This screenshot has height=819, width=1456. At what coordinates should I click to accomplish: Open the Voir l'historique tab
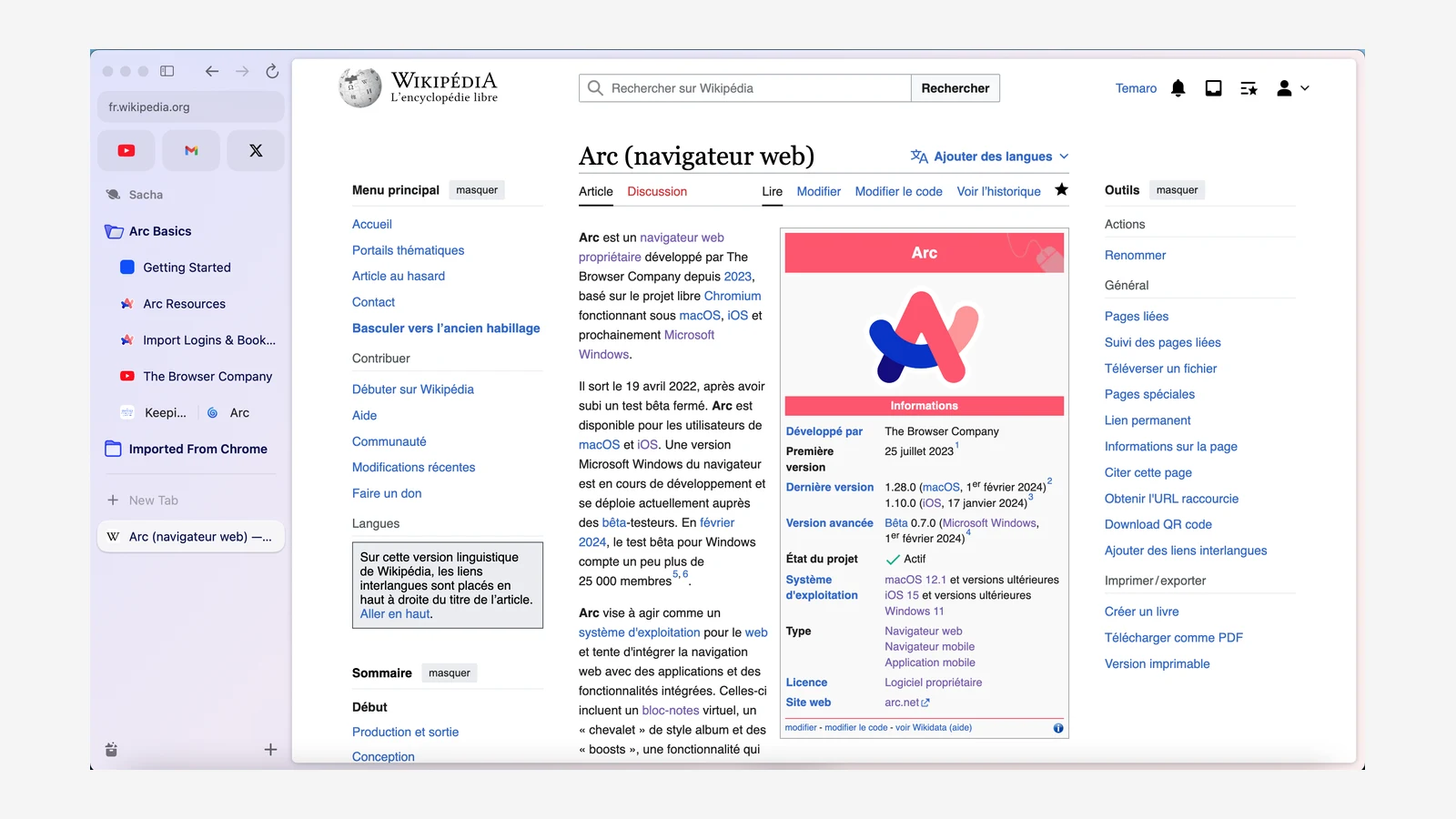click(999, 192)
